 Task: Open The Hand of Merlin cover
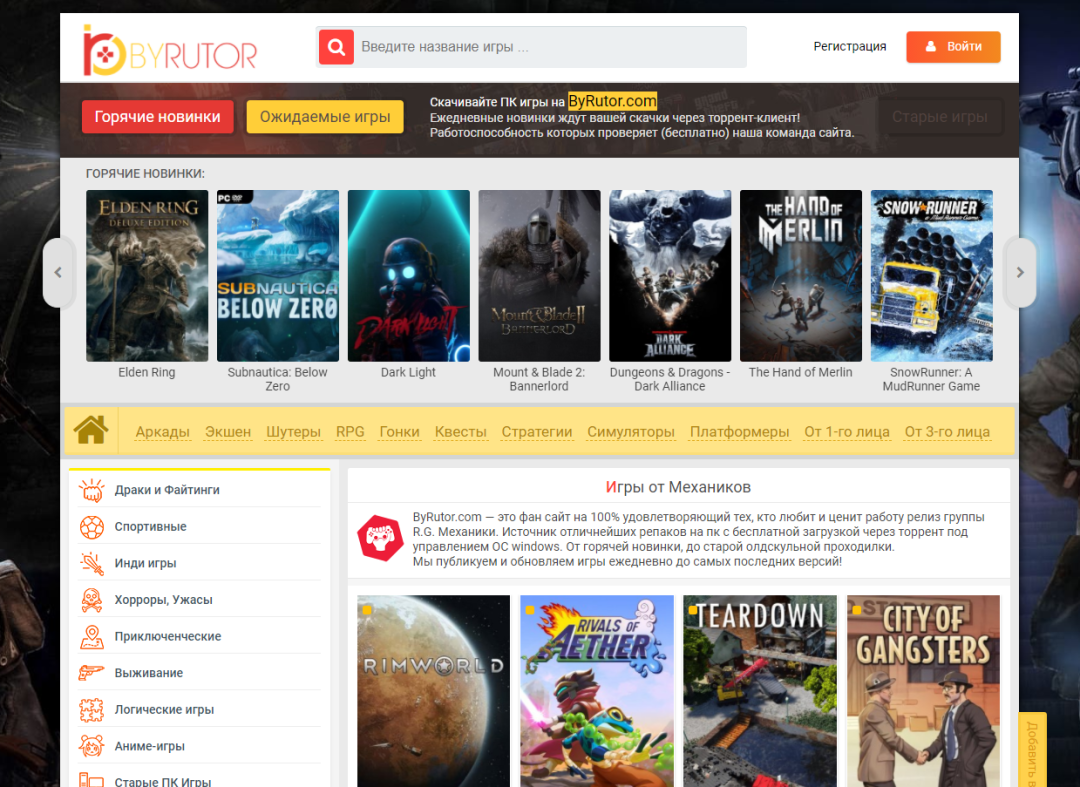(x=800, y=275)
